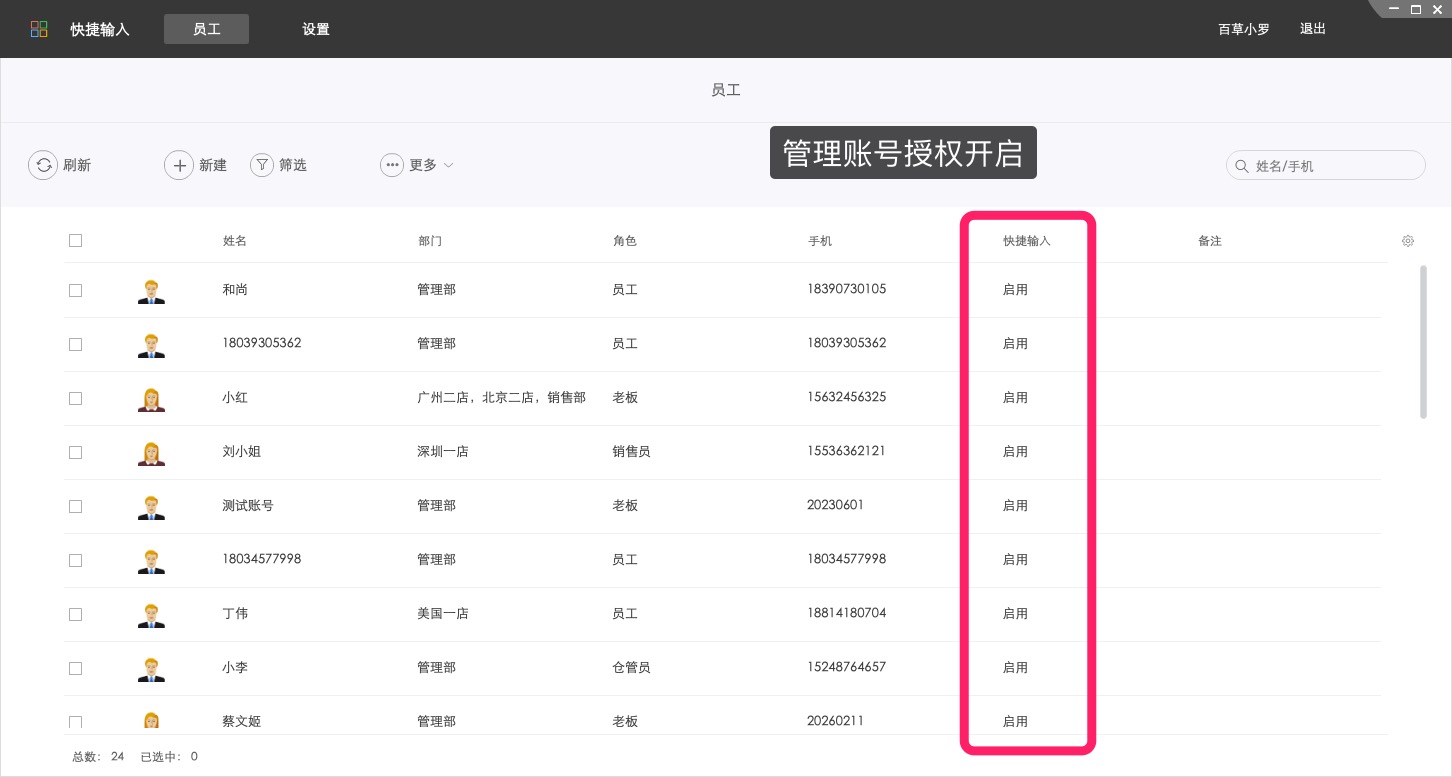Open the chevron arrow next to 更多
Image resolution: width=1452 pixels, height=777 pixels.
(447, 166)
